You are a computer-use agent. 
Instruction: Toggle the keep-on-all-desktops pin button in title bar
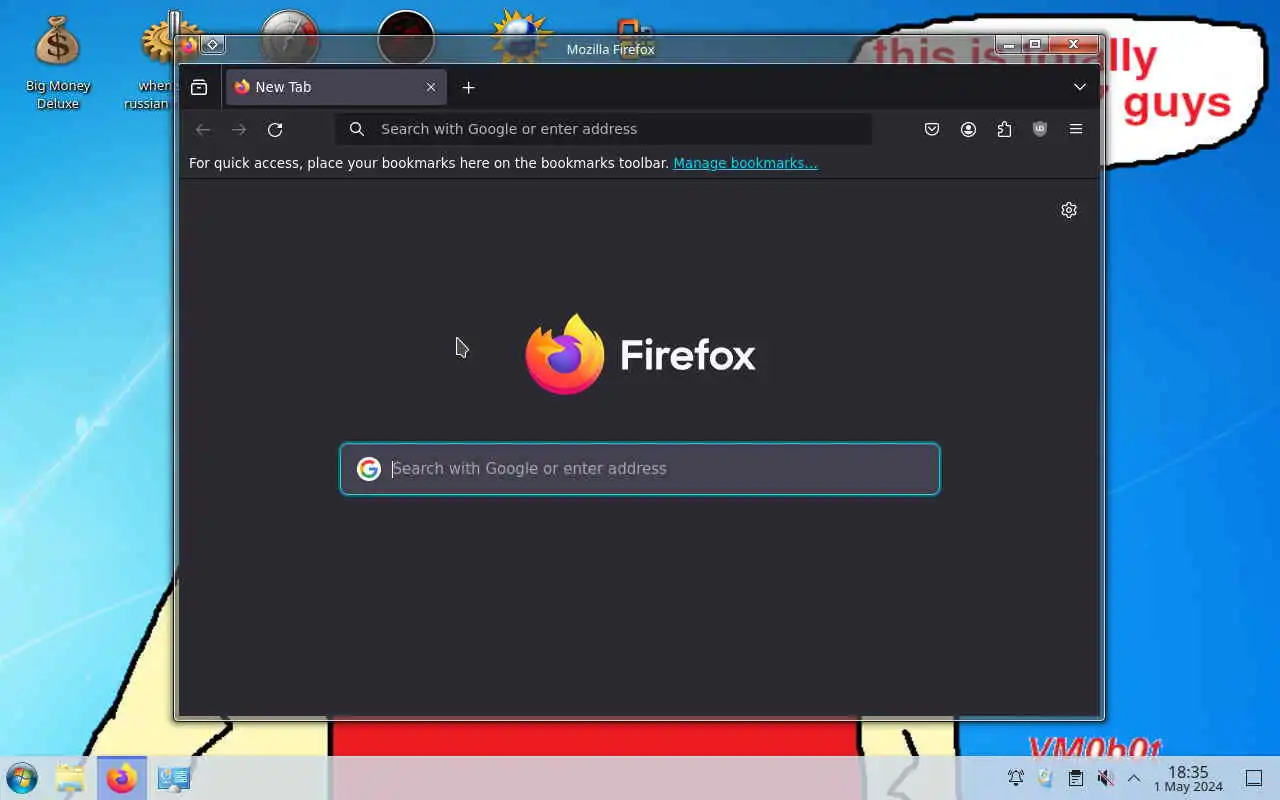(x=213, y=45)
